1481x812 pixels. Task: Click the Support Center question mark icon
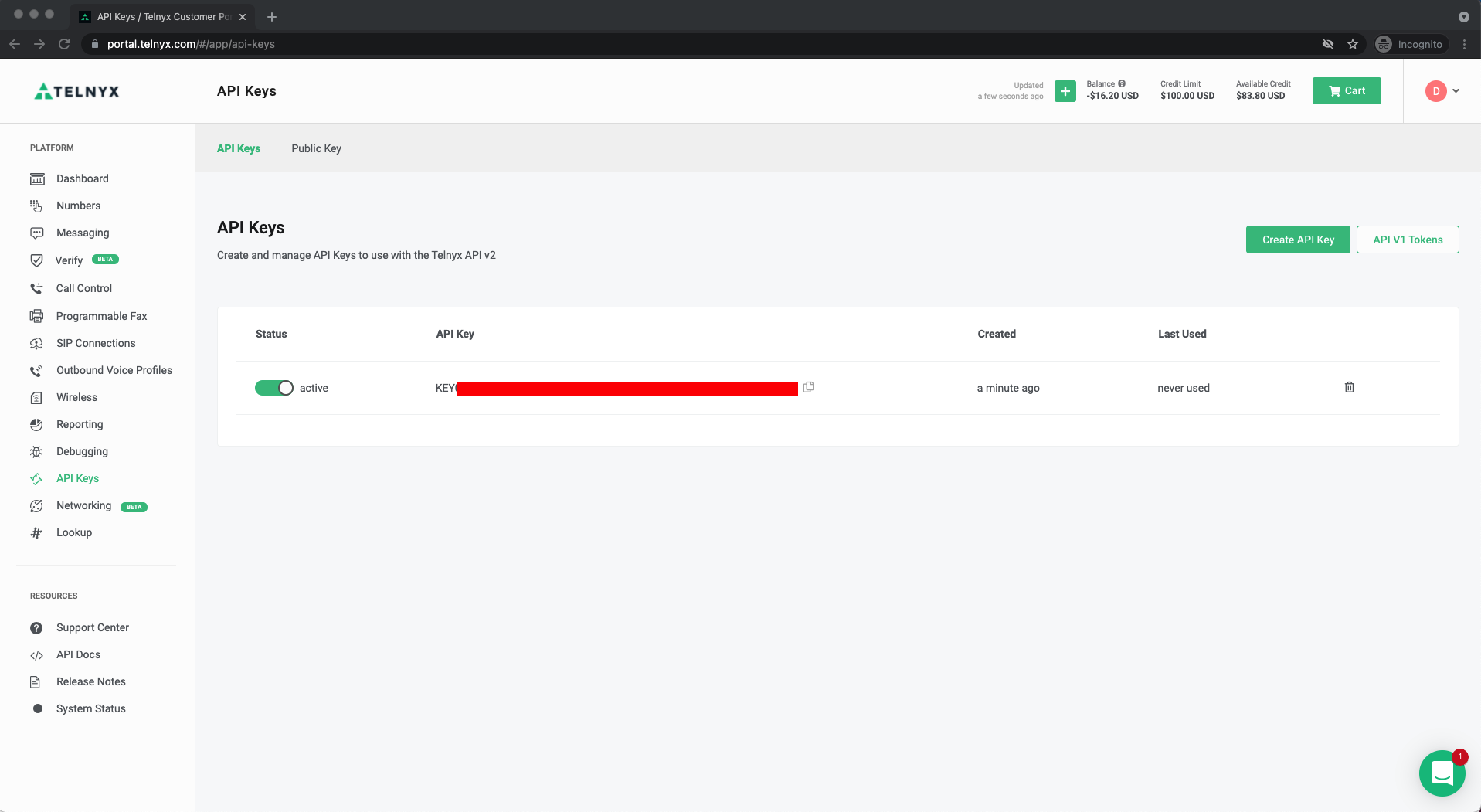point(36,628)
